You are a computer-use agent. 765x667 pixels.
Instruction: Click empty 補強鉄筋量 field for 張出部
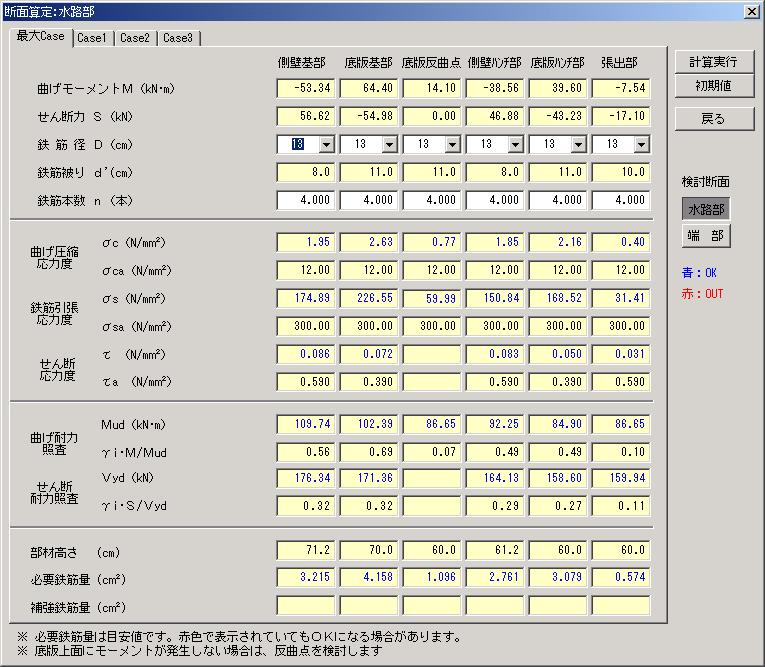point(621,606)
